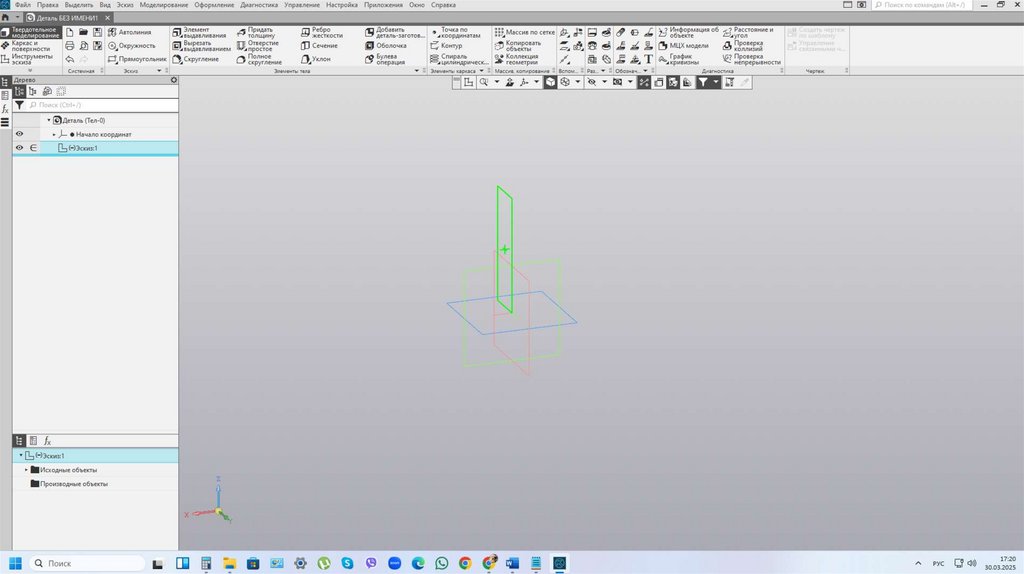Click Точка по координатам tool
The height and width of the screenshot is (574, 1024).
456,32
